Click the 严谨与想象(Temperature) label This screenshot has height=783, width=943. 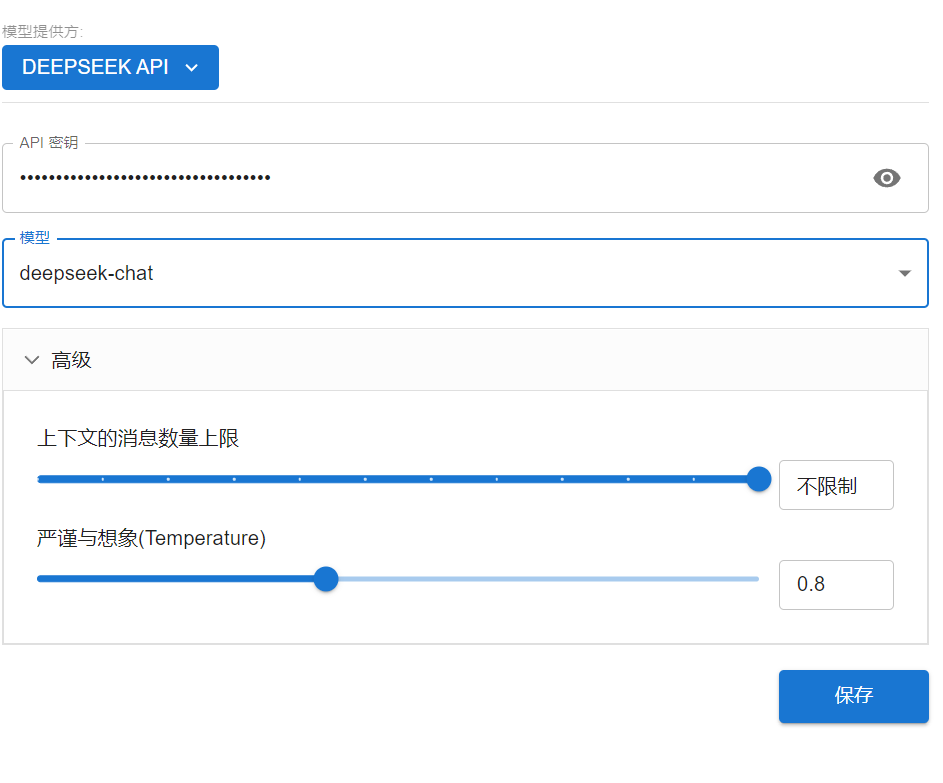click(151, 538)
